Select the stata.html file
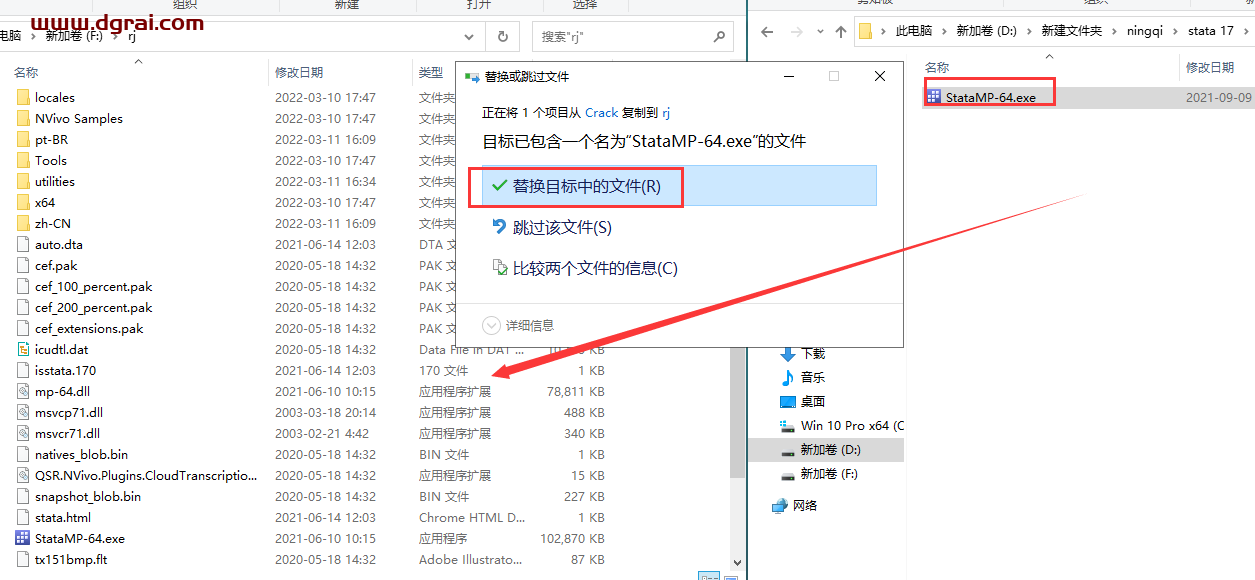Screen dimensions: 1255x580 tap(62, 517)
